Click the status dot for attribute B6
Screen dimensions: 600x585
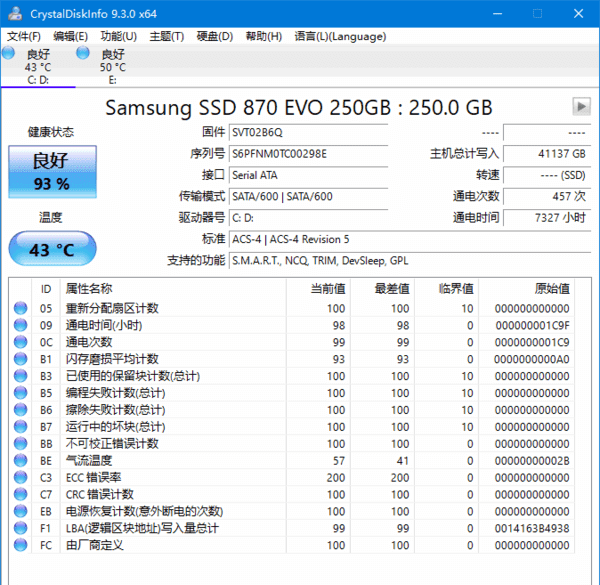point(21,410)
